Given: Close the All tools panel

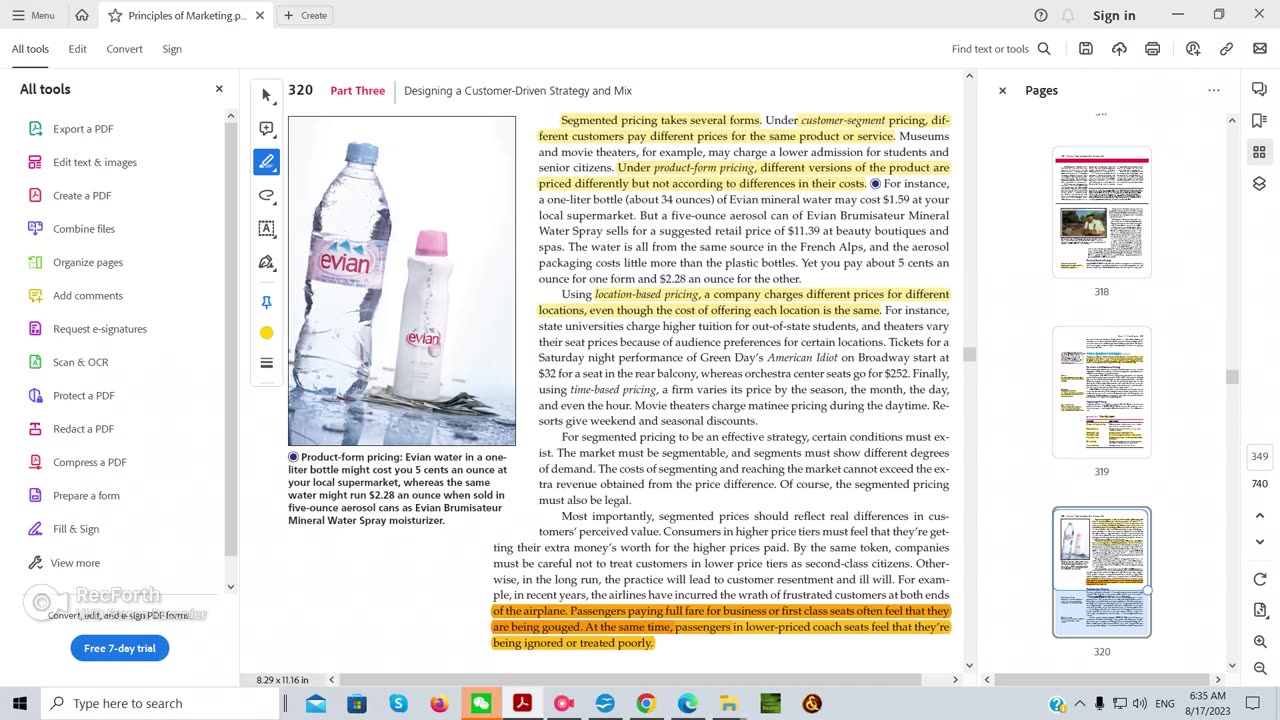Looking at the screenshot, I should 219,89.
